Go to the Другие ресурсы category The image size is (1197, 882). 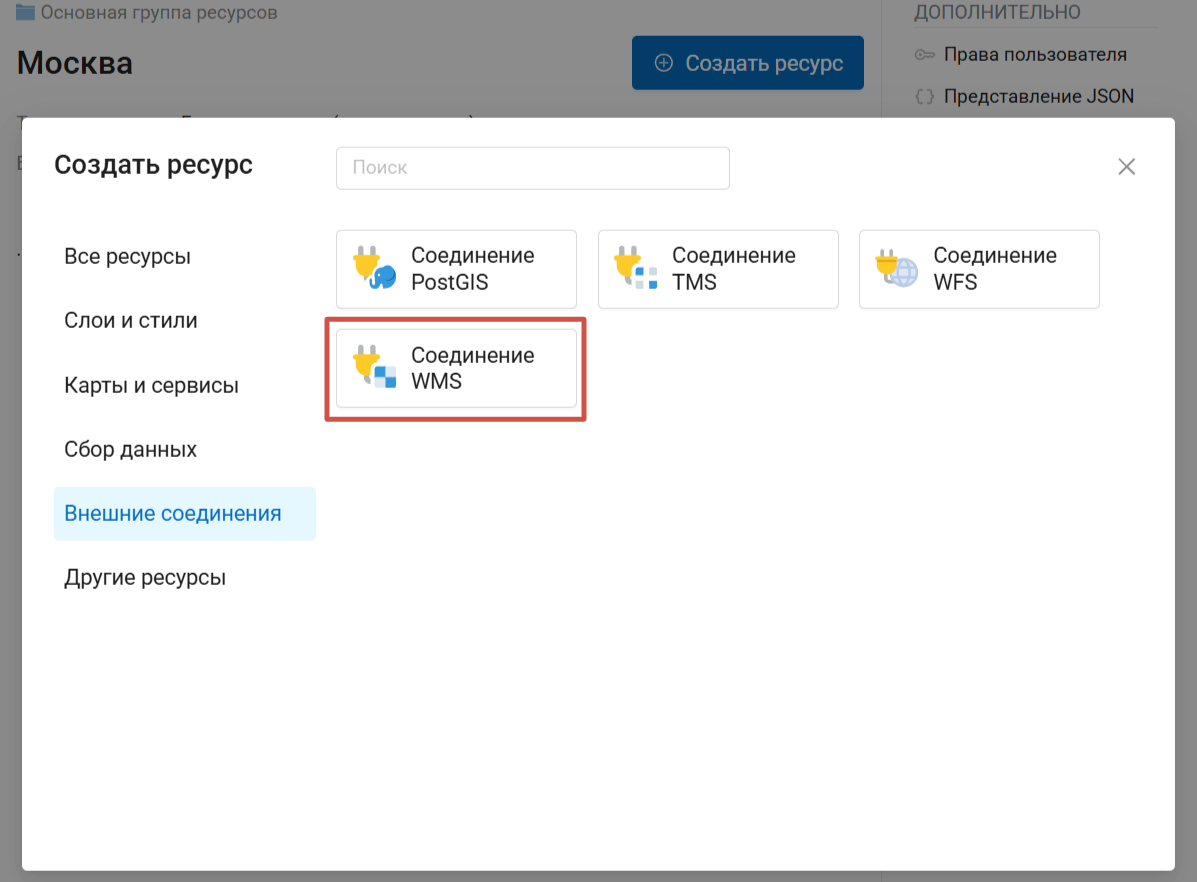point(145,578)
